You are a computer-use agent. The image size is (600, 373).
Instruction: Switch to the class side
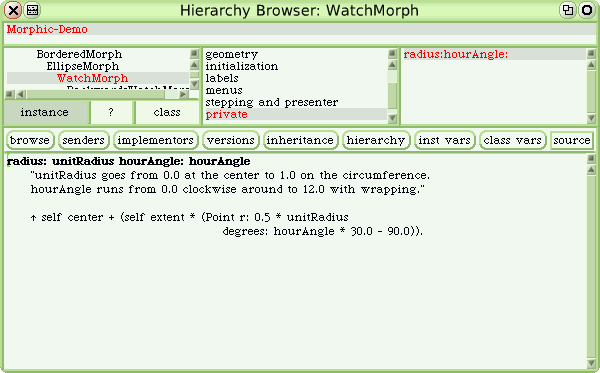click(167, 112)
